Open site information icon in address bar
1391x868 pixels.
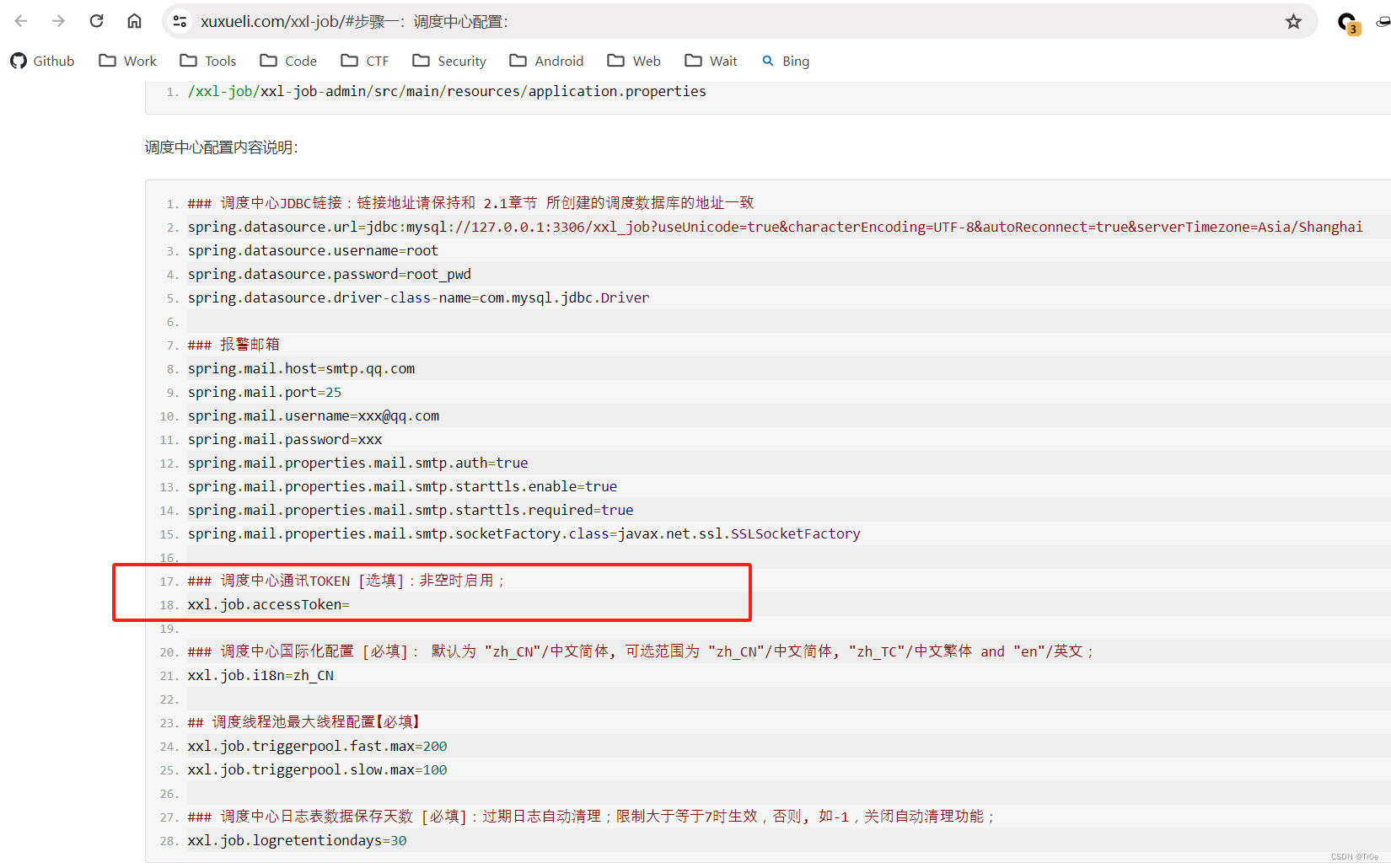point(180,21)
